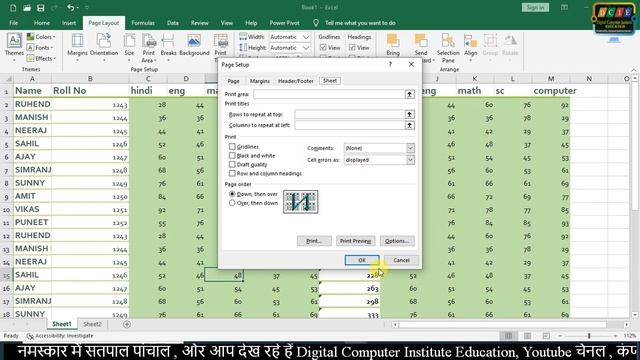Click the zoom in plus button
This screenshot has width=640, height=360.
(x=616, y=336)
